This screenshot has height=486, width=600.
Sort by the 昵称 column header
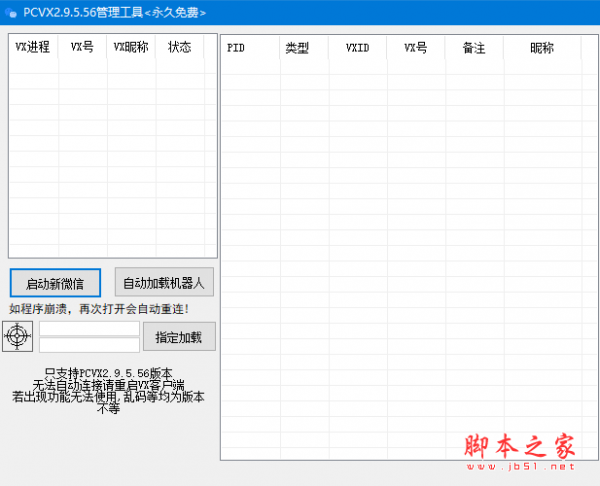coord(542,48)
